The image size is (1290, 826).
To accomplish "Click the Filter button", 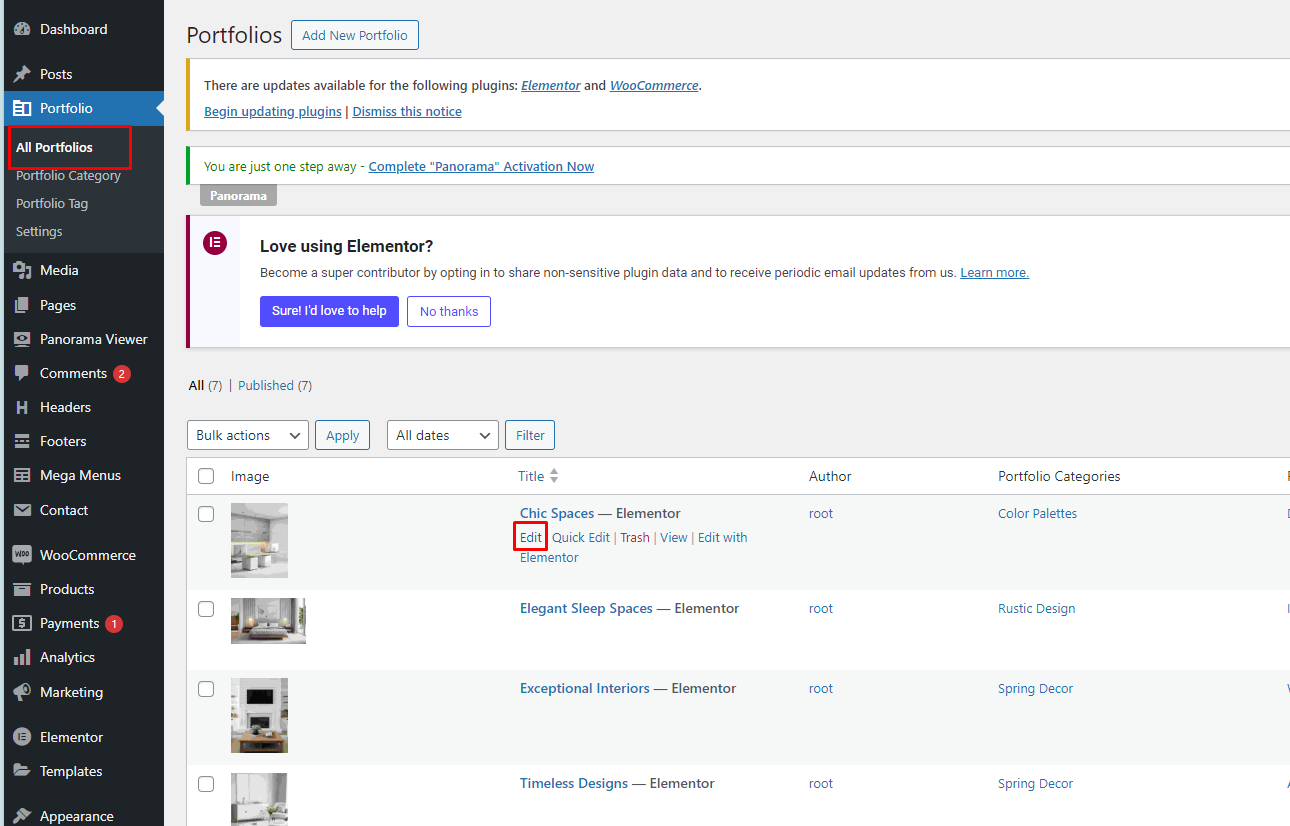I will [530, 435].
